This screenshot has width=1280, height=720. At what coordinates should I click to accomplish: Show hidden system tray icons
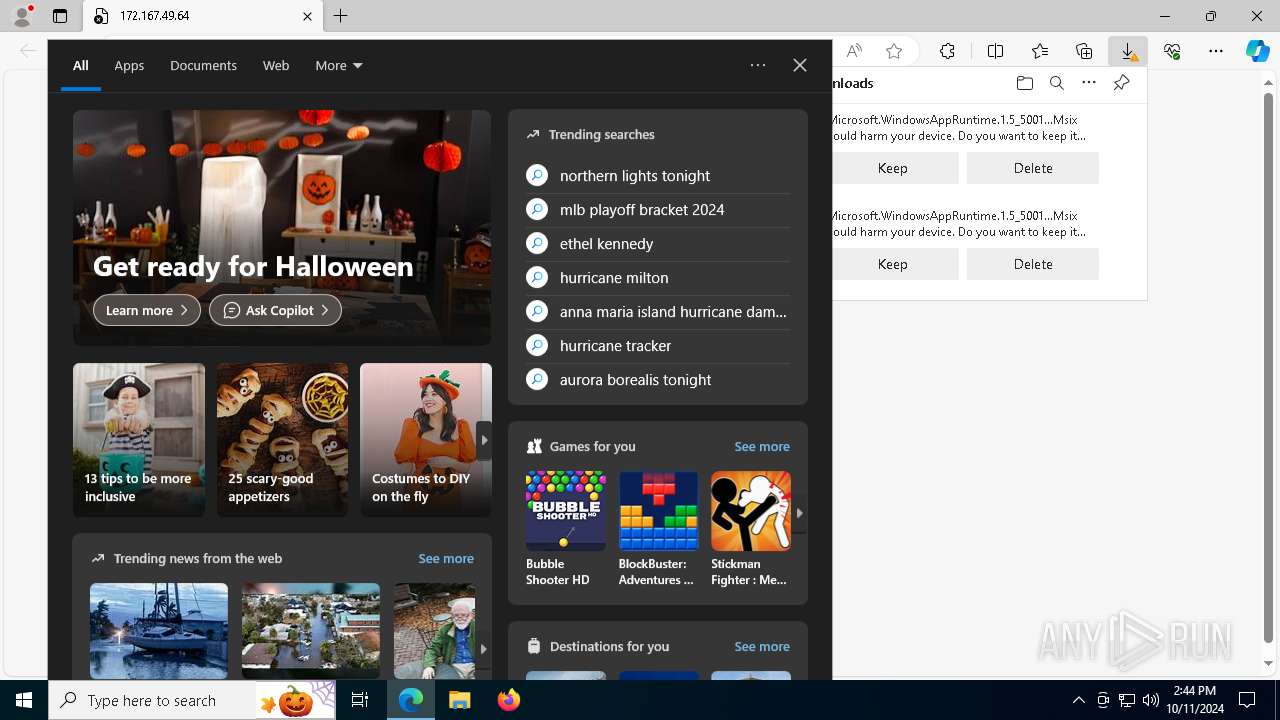click(x=1078, y=700)
